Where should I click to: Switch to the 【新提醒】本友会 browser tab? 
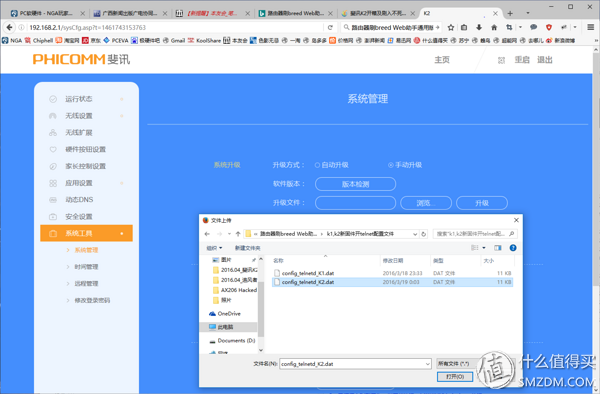(x=213, y=13)
